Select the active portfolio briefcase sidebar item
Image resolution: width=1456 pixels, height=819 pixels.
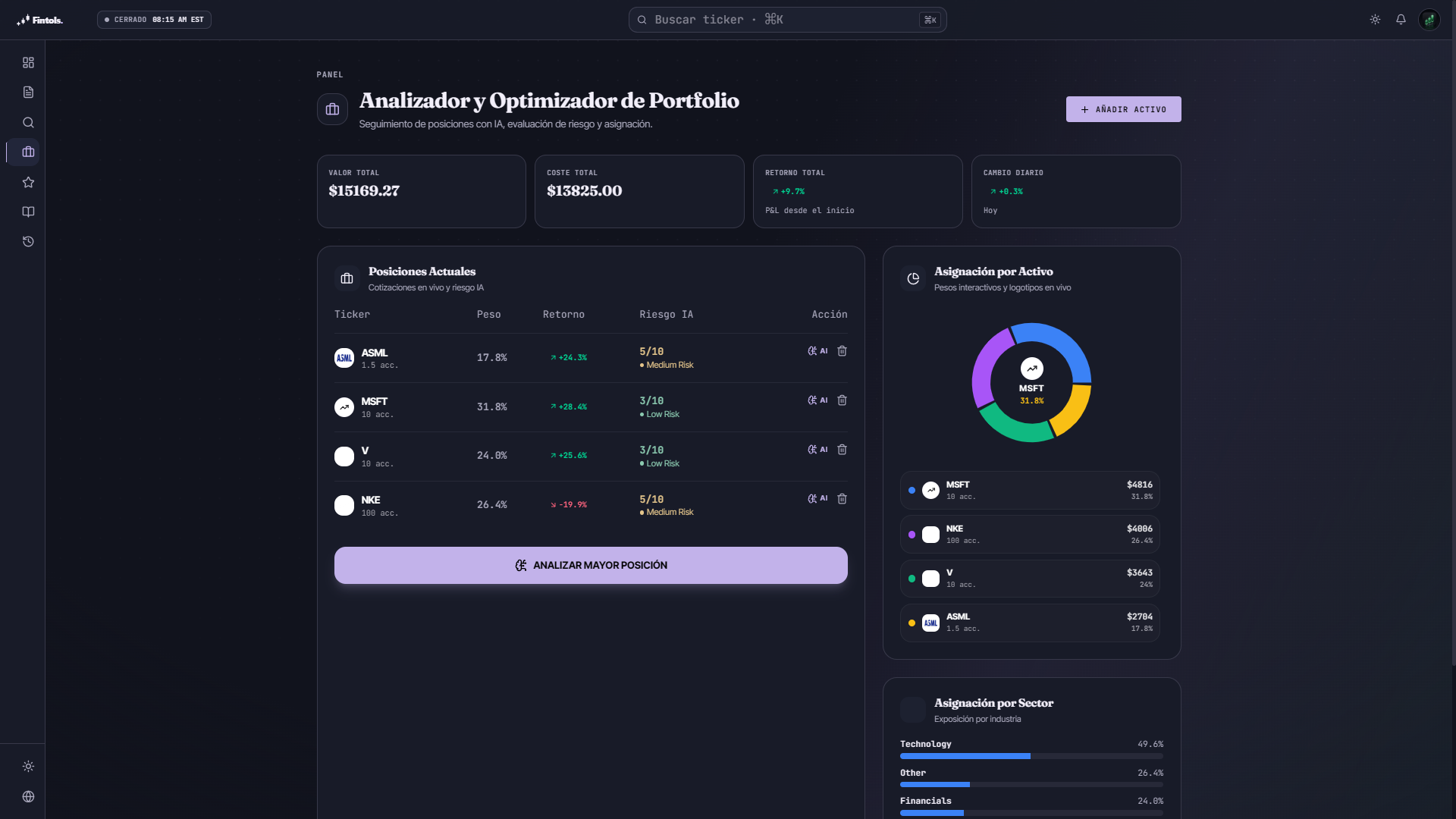click(28, 152)
